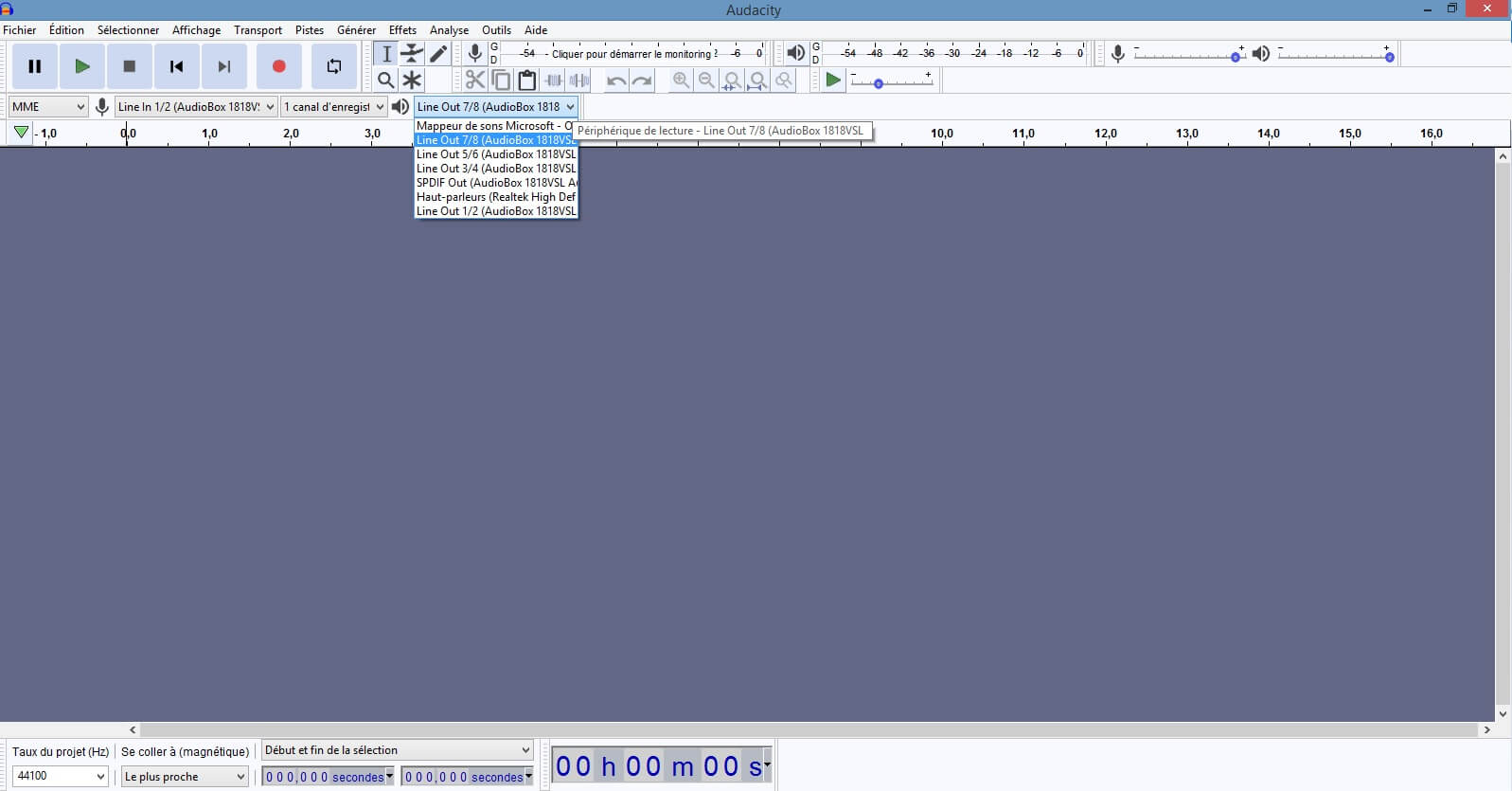Viewport: 1512px width, 791px height.
Task: Collapse the Line Out 7/8 playback device dropdown
Action: 496,107
